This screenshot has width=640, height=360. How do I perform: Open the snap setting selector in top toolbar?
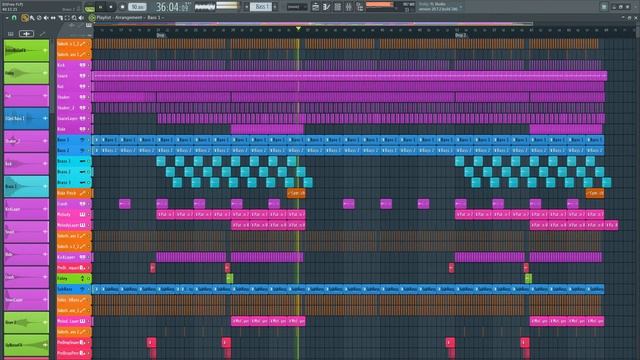[297, 7]
